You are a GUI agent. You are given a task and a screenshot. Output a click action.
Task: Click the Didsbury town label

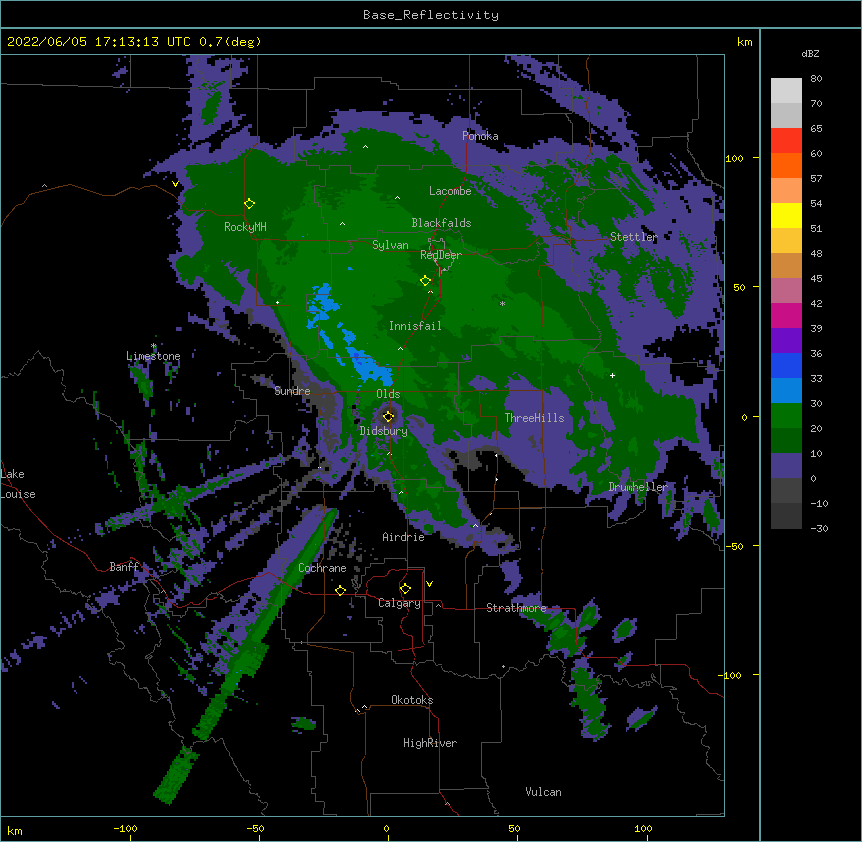(x=383, y=431)
